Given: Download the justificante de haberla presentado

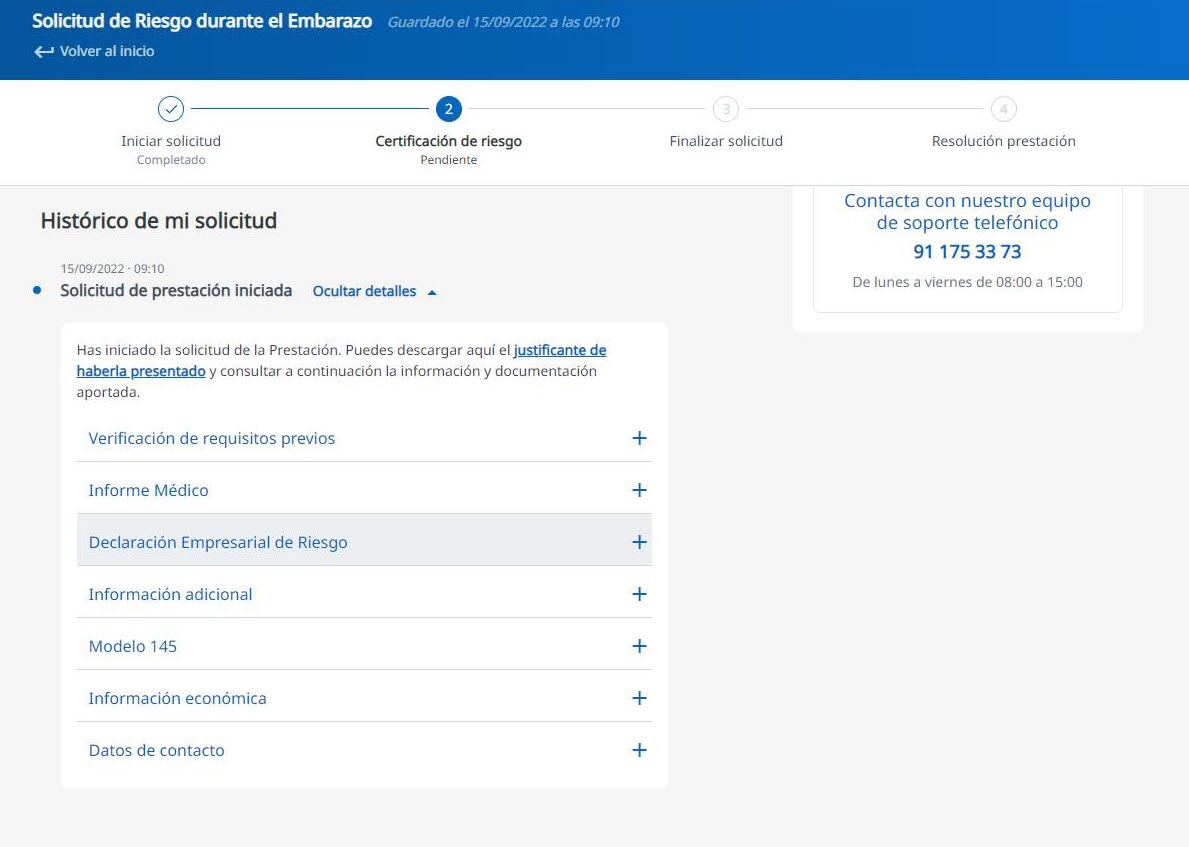Looking at the screenshot, I should [x=559, y=351].
